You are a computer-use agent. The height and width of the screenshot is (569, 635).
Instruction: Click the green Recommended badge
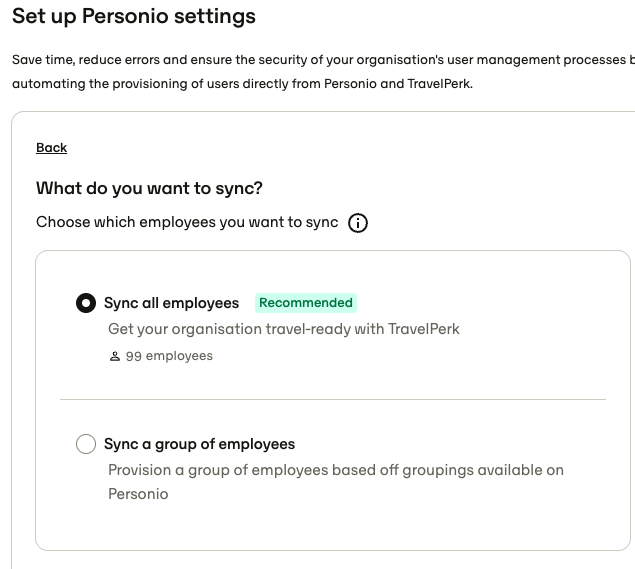(306, 303)
